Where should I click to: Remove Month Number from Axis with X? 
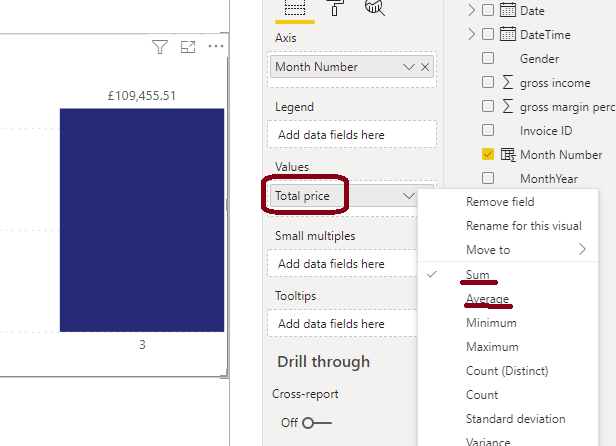425,67
